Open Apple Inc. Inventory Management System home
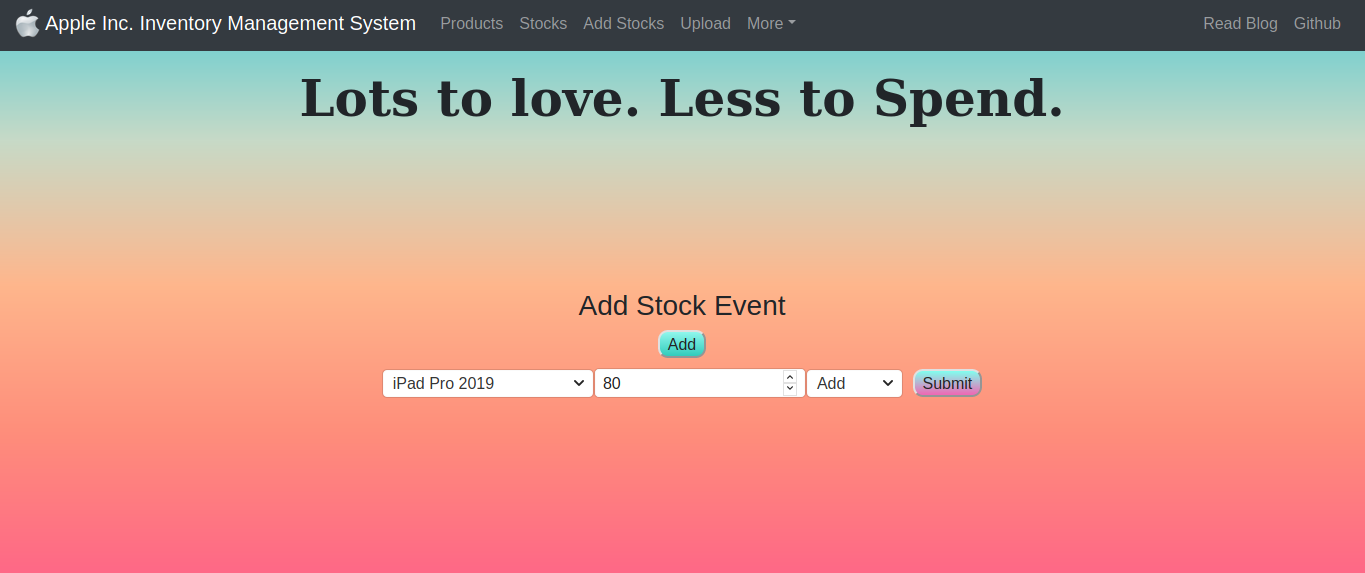The width and height of the screenshot is (1365, 573). pos(230,23)
